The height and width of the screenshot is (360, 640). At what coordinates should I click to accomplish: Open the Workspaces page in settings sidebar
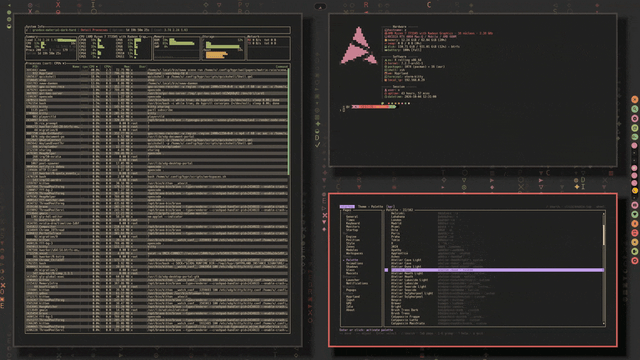[354, 253]
